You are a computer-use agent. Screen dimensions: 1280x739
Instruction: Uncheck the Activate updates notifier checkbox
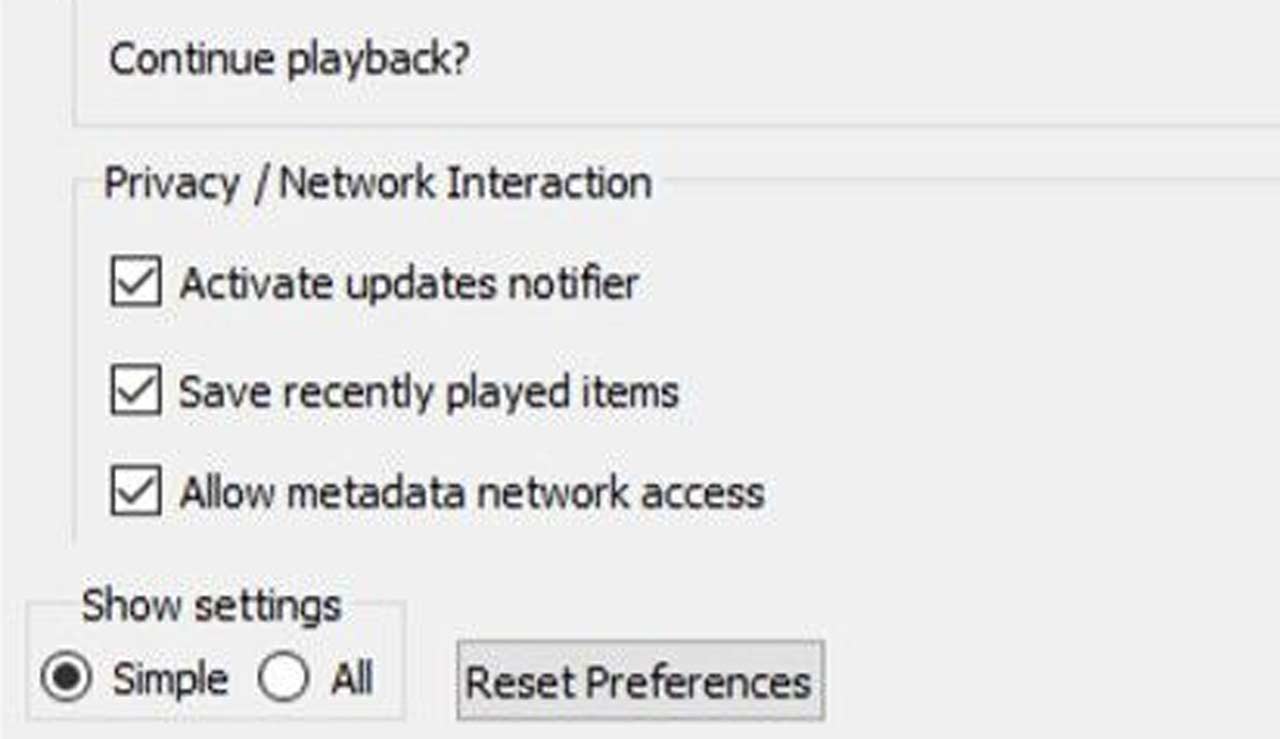[x=135, y=283]
